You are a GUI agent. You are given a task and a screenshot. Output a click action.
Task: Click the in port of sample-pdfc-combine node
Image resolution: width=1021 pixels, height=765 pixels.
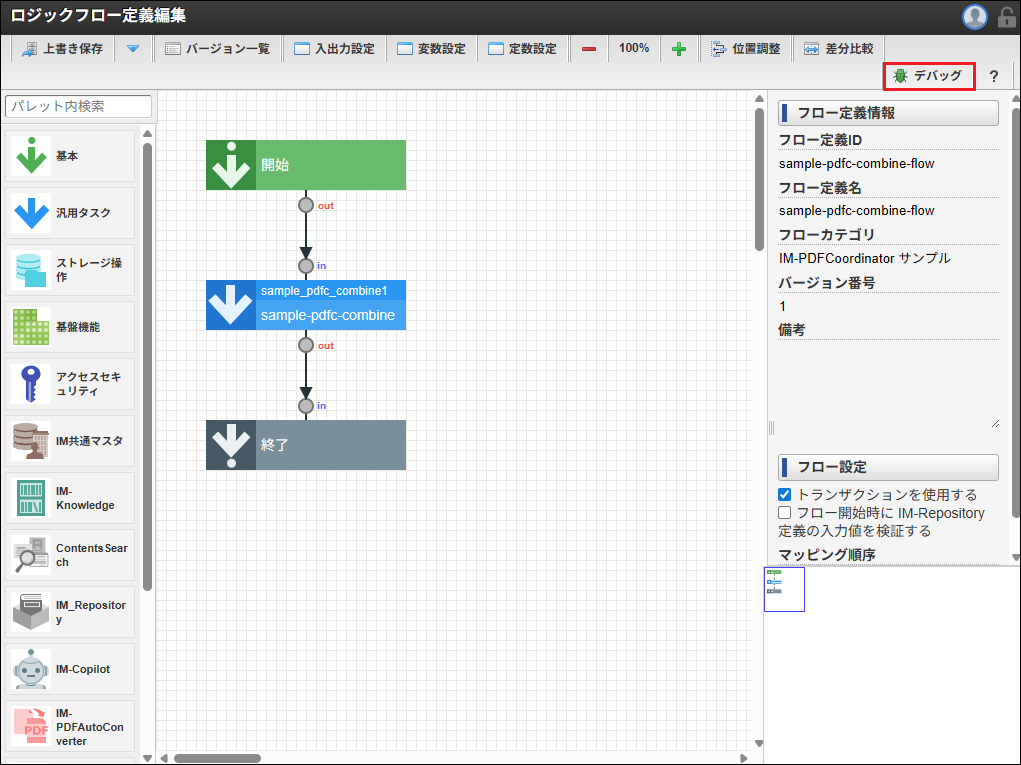306,266
